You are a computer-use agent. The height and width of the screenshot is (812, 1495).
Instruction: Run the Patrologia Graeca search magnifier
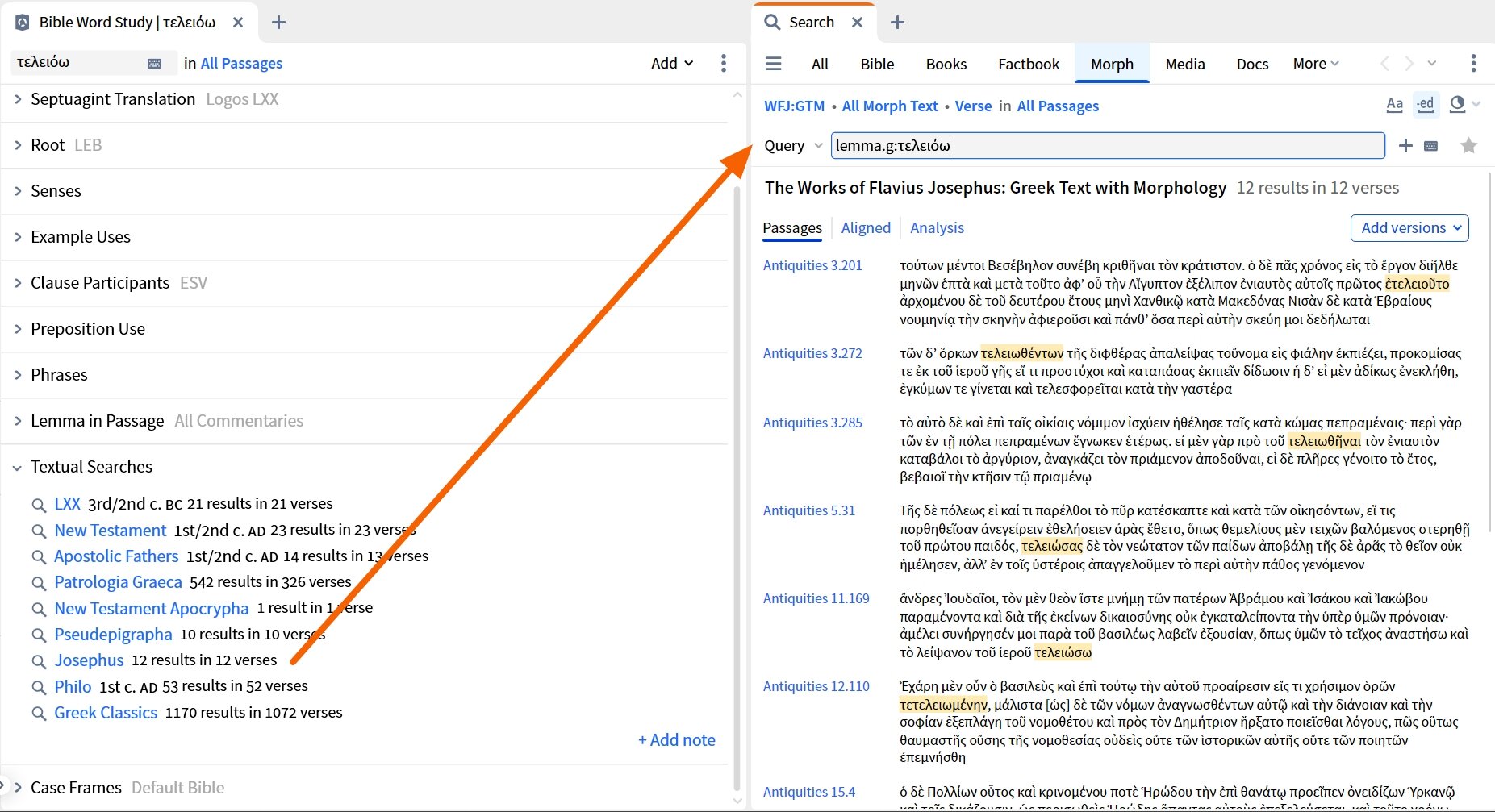point(39,583)
